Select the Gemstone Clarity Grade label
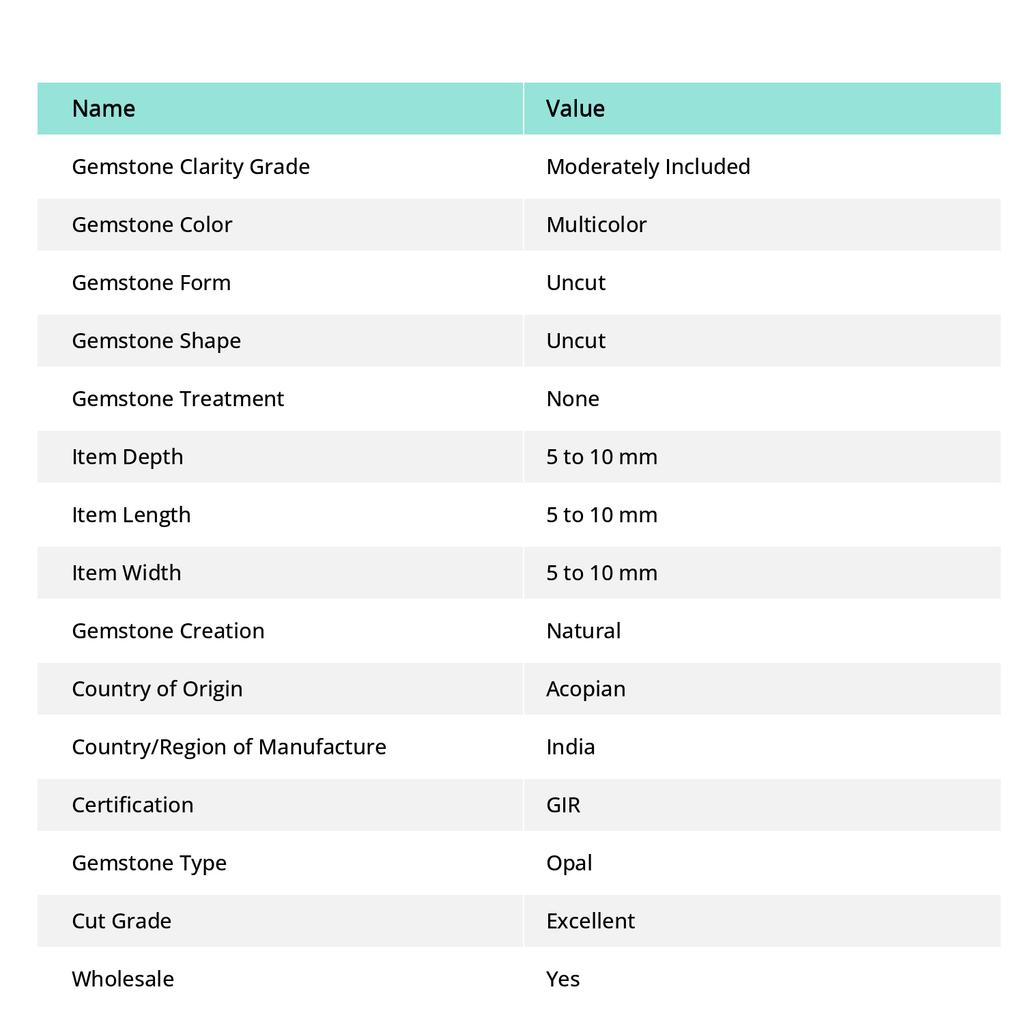Viewport: 1024px width, 1024px height. coord(191,167)
